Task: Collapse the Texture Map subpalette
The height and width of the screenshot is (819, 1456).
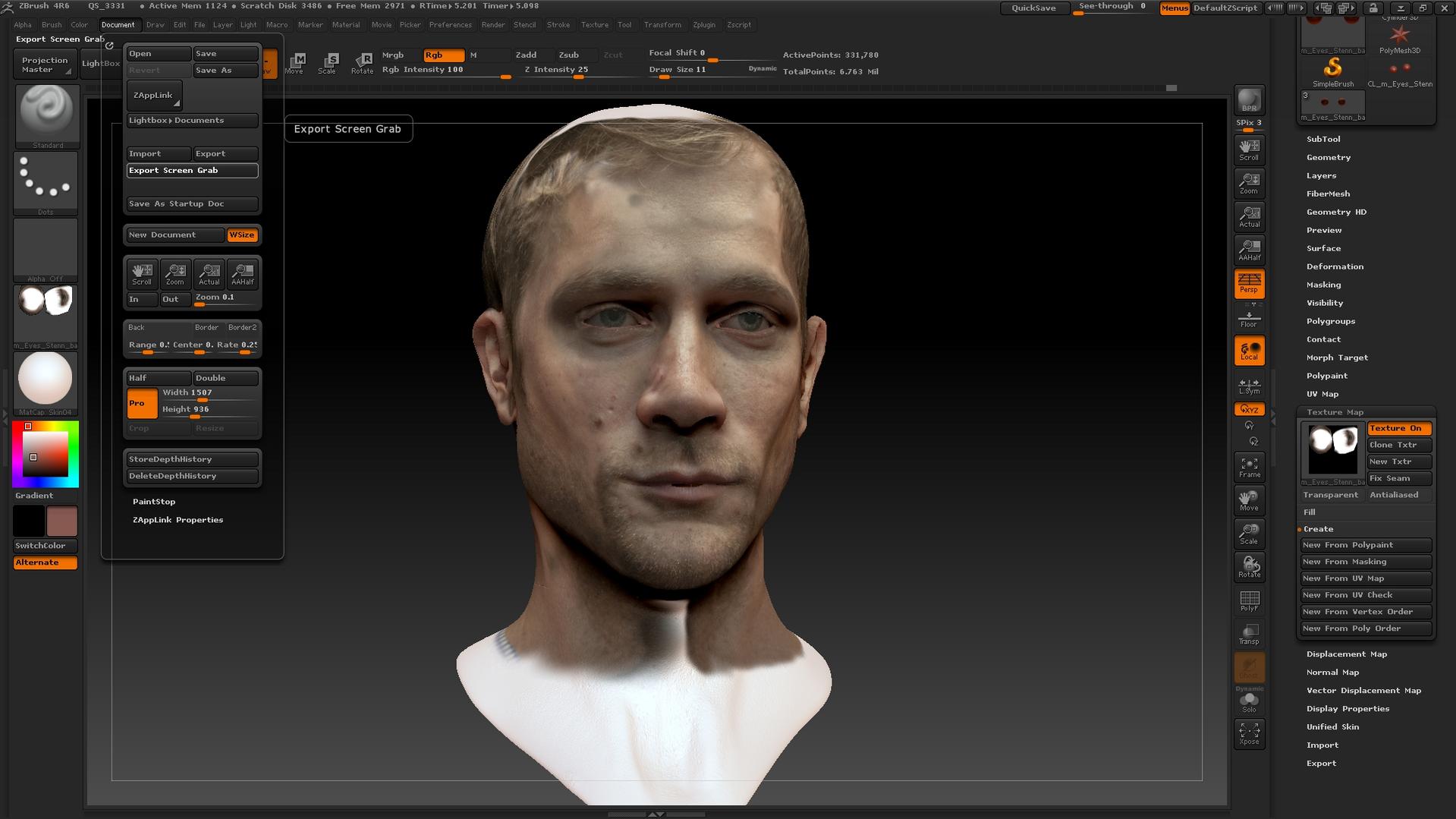Action: click(1334, 411)
